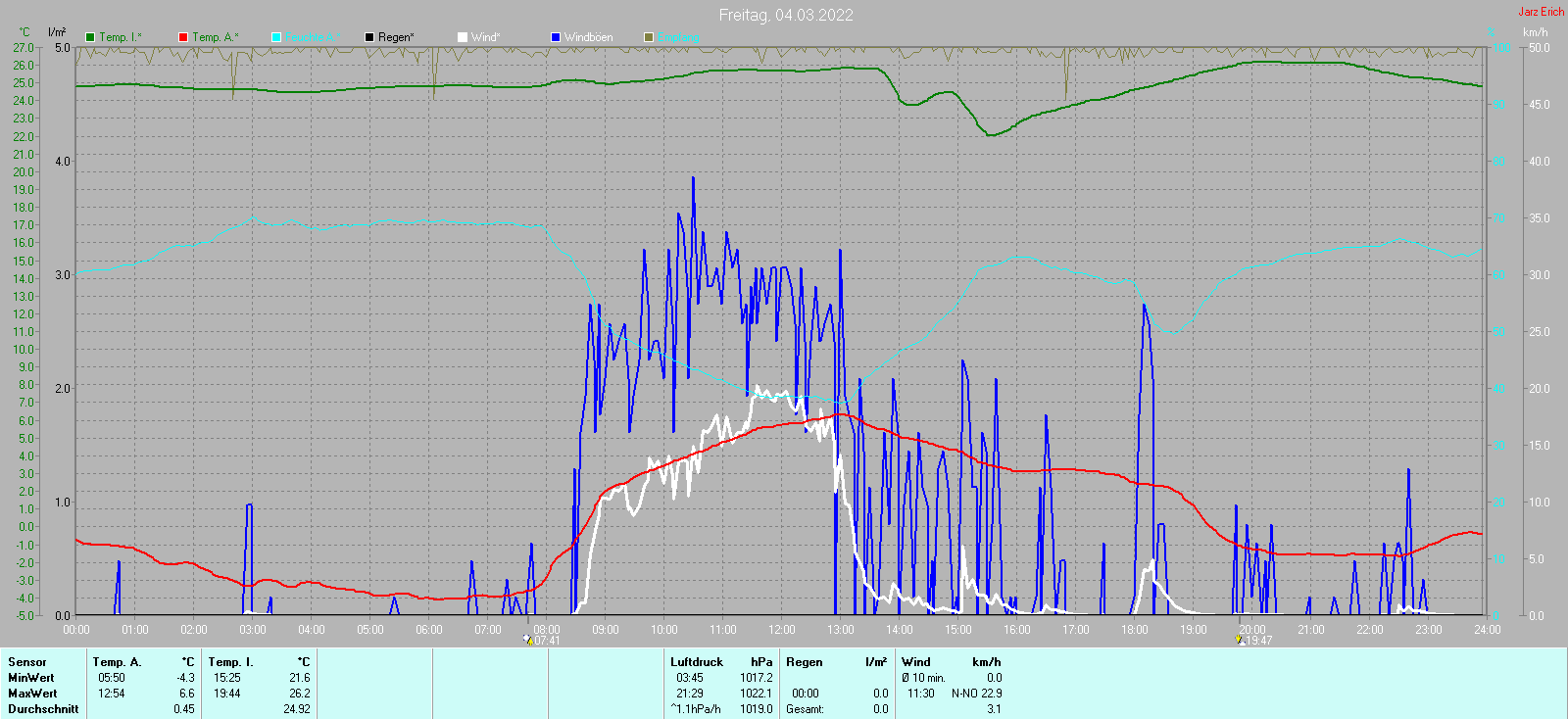Screen dimensions: 1568x719
Task: Click the wind average value '3.1'
Action: pyautogui.click(x=994, y=709)
